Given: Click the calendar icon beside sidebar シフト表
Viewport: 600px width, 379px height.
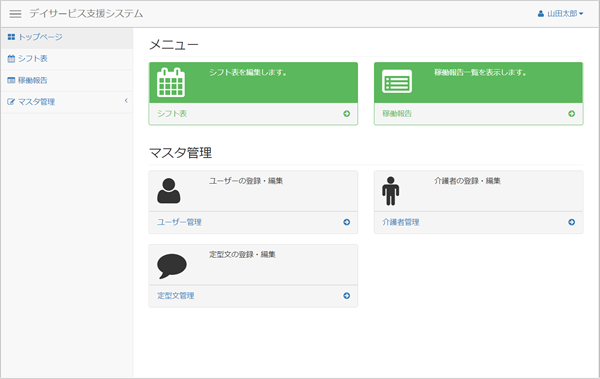Looking at the screenshot, I should tap(11, 59).
